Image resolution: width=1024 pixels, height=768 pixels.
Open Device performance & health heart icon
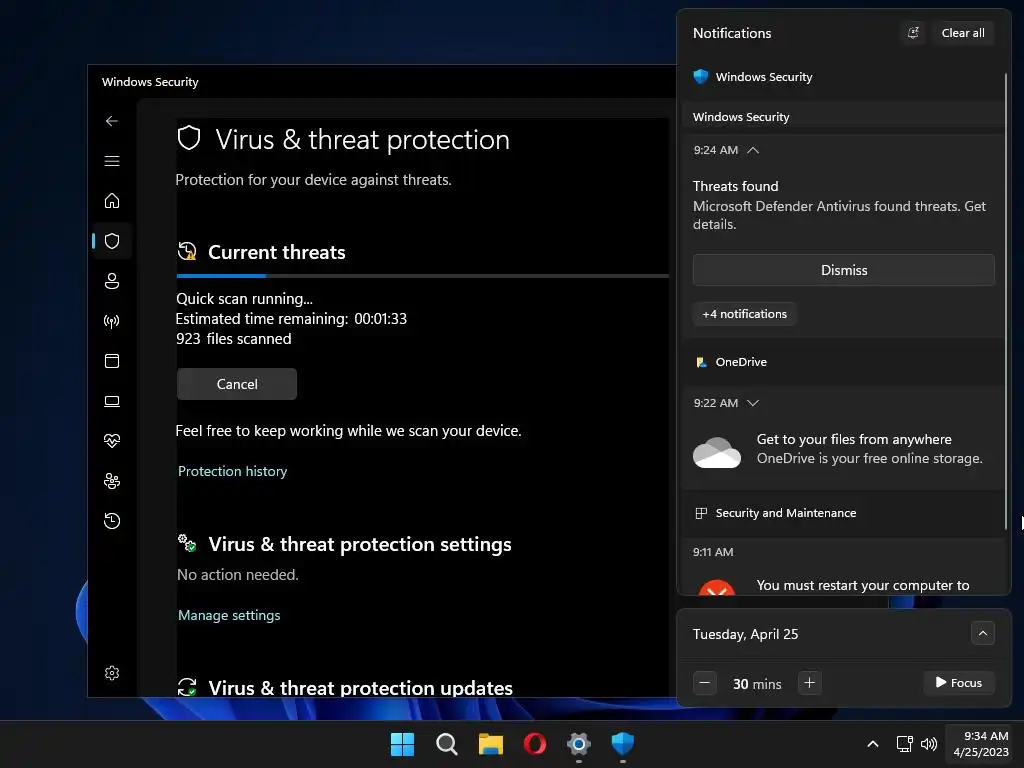coord(112,441)
